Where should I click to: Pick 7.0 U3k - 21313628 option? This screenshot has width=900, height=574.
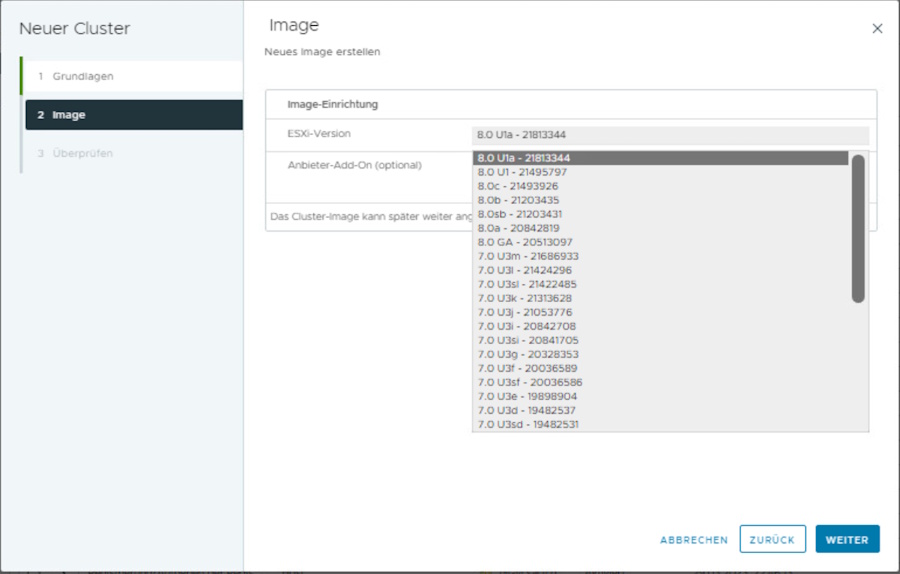[660, 298]
